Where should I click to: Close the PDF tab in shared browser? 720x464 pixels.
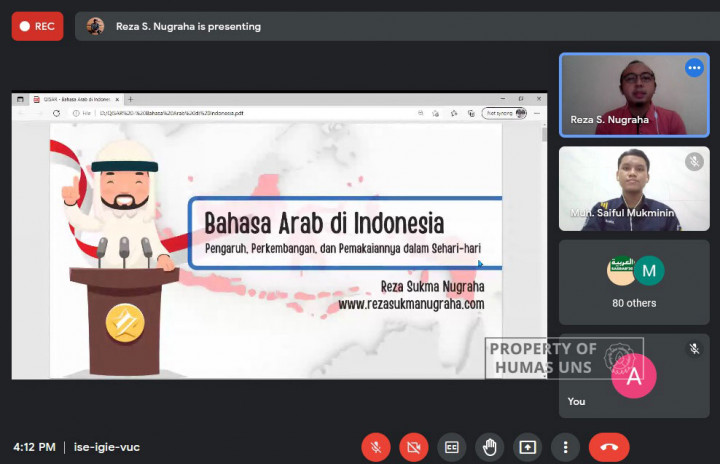coord(117,99)
